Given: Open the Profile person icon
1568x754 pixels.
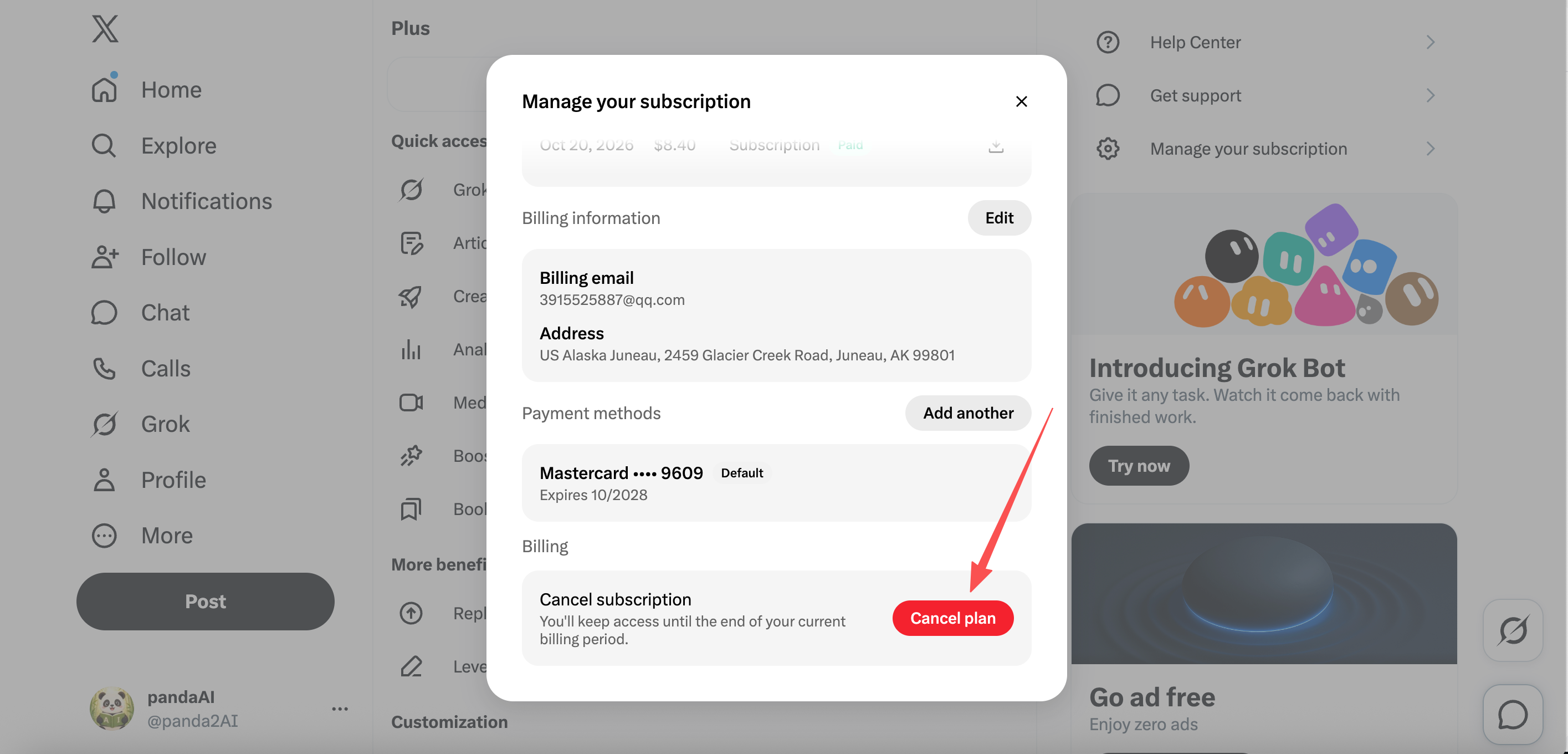Looking at the screenshot, I should pos(104,480).
